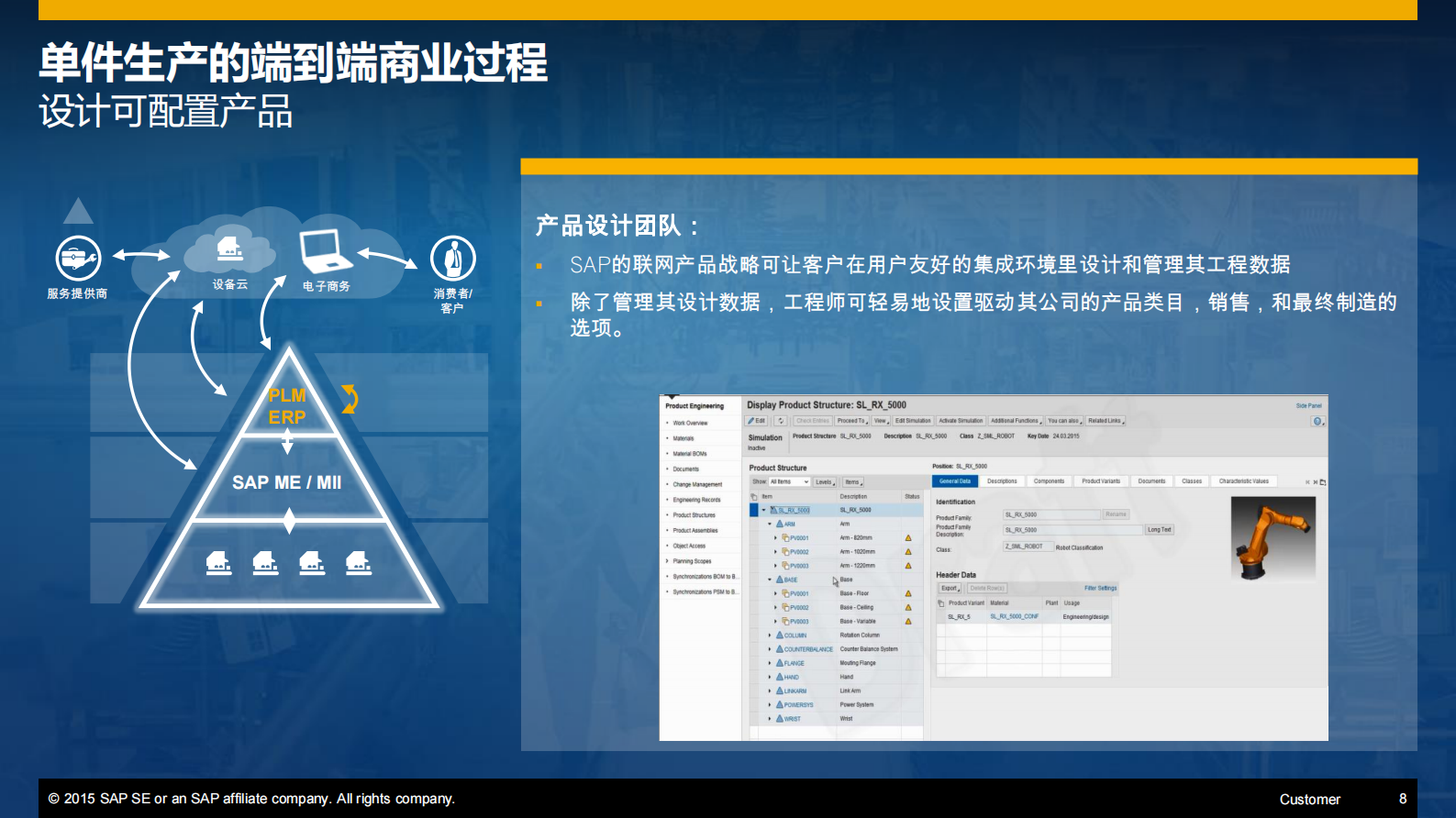The width and height of the screenshot is (1456, 818).
Task: Click the Class Z_SML_ROBOT field
Action: [x=1028, y=547]
